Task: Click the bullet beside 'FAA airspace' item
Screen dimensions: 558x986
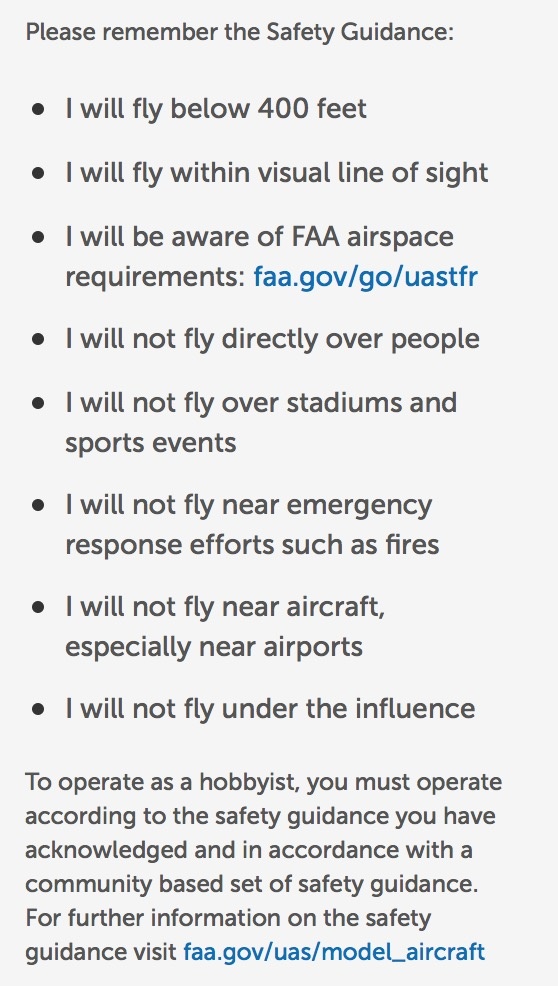Action: 39,238
